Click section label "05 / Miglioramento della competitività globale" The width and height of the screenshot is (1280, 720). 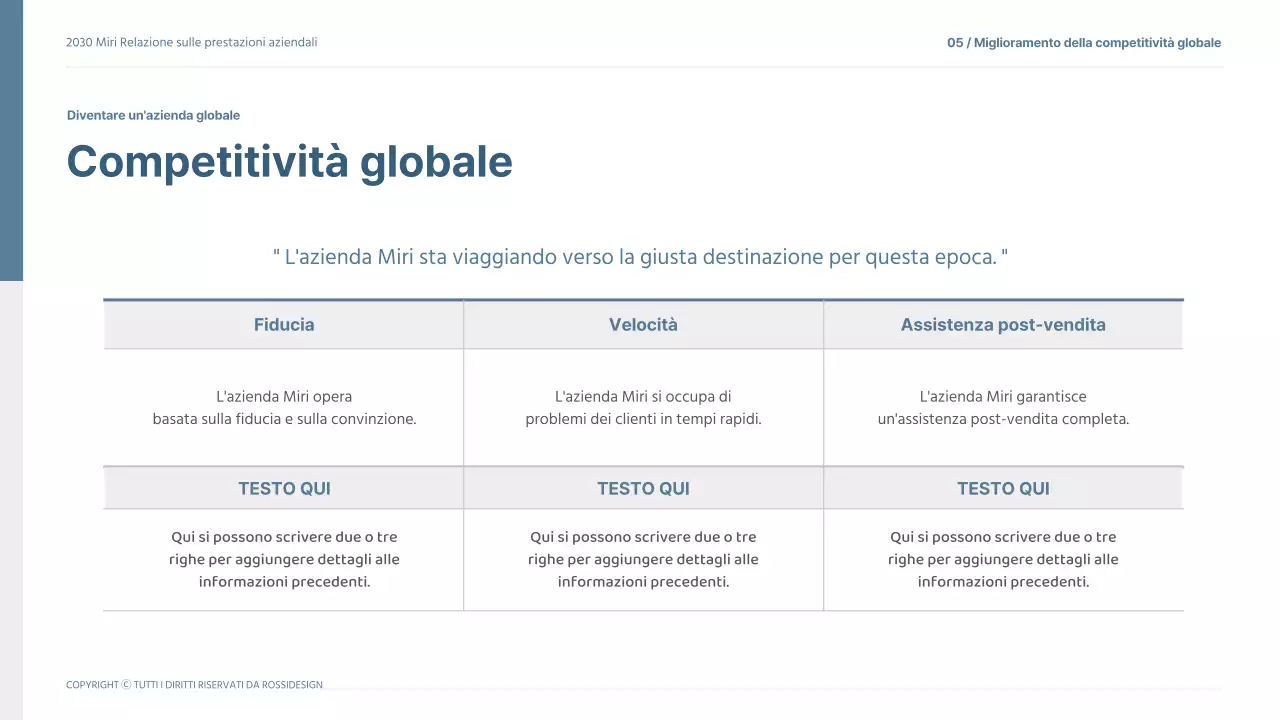pos(1084,42)
